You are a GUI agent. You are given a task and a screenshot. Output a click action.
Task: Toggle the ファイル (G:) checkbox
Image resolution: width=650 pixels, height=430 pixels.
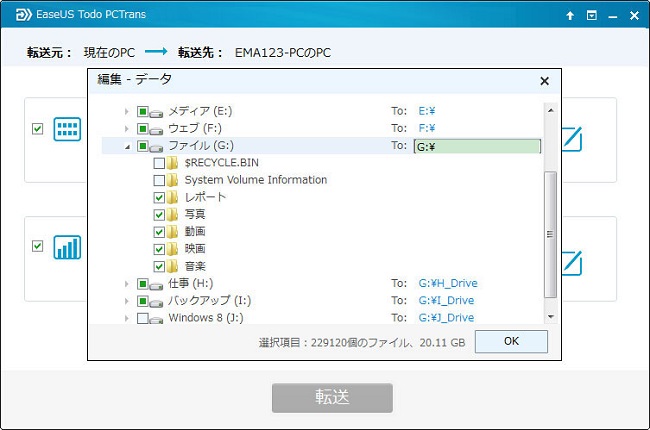[143, 146]
